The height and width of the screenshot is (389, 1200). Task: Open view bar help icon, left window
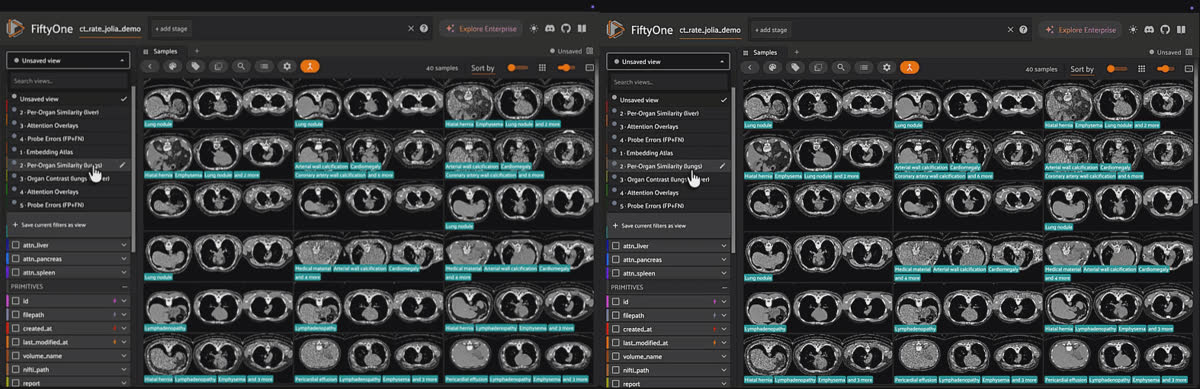coord(424,29)
